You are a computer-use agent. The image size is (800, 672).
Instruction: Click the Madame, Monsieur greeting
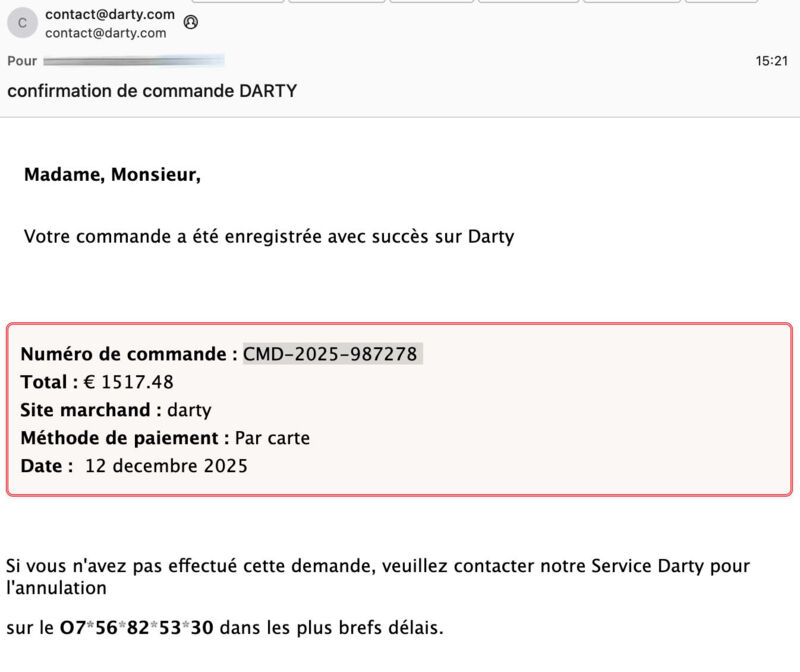click(112, 175)
